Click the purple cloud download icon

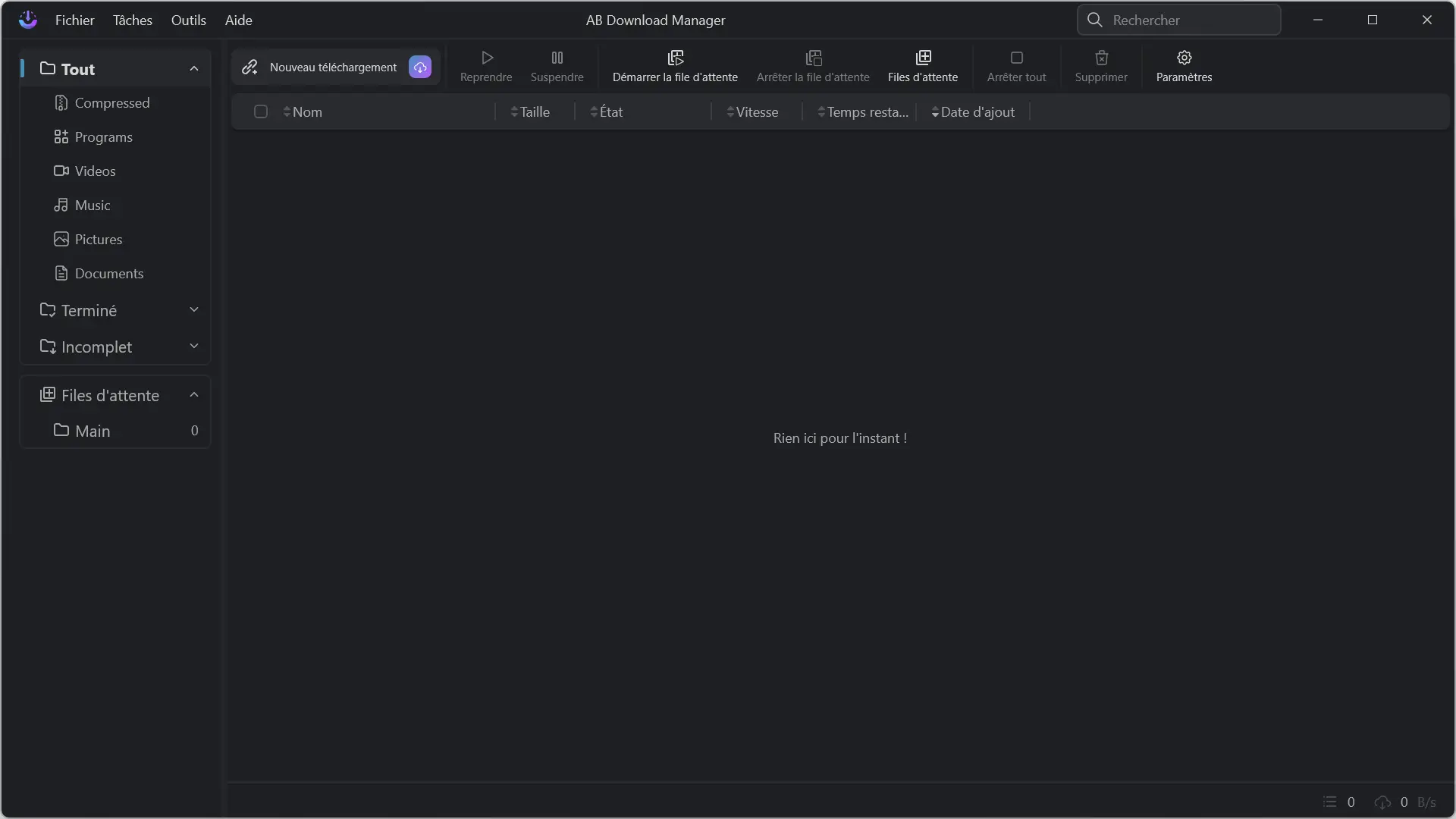pos(420,67)
